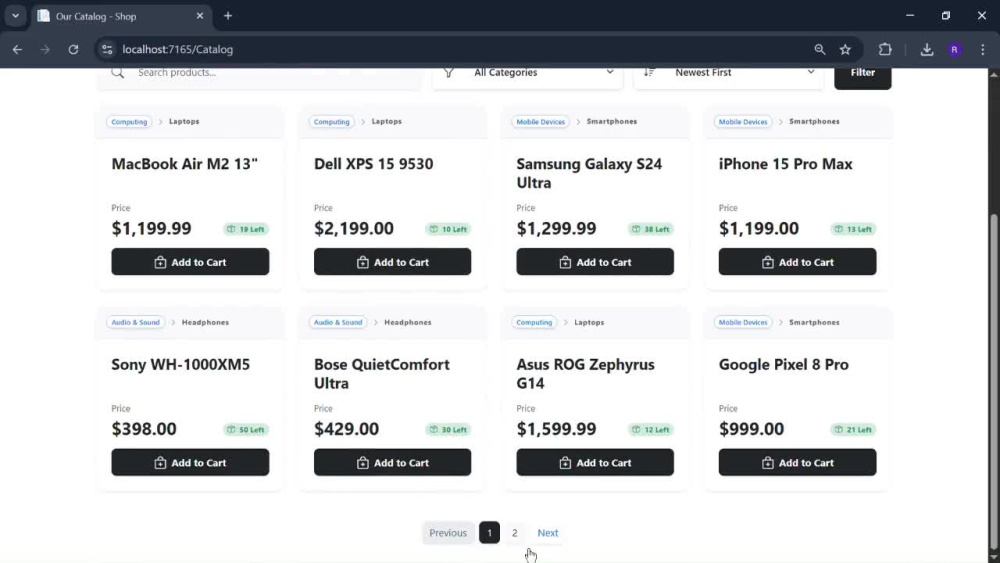
Task: Open a new browser tab
Action: [x=228, y=16]
